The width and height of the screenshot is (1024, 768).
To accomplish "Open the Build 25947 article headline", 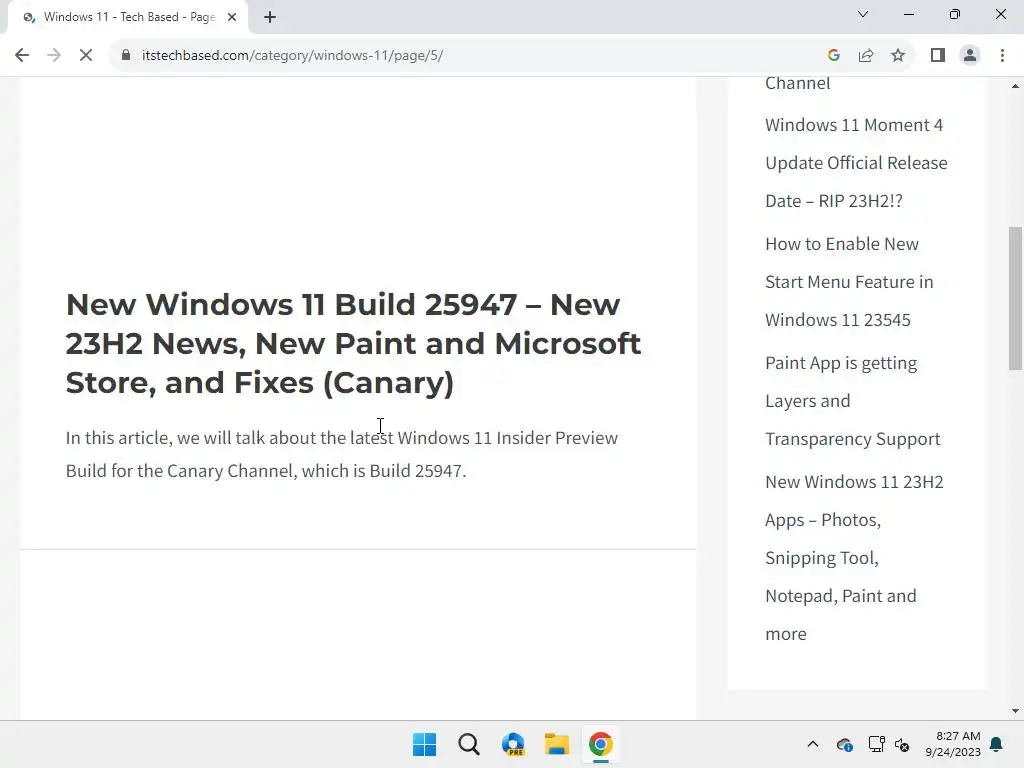I will pyautogui.click(x=353, y=344).
